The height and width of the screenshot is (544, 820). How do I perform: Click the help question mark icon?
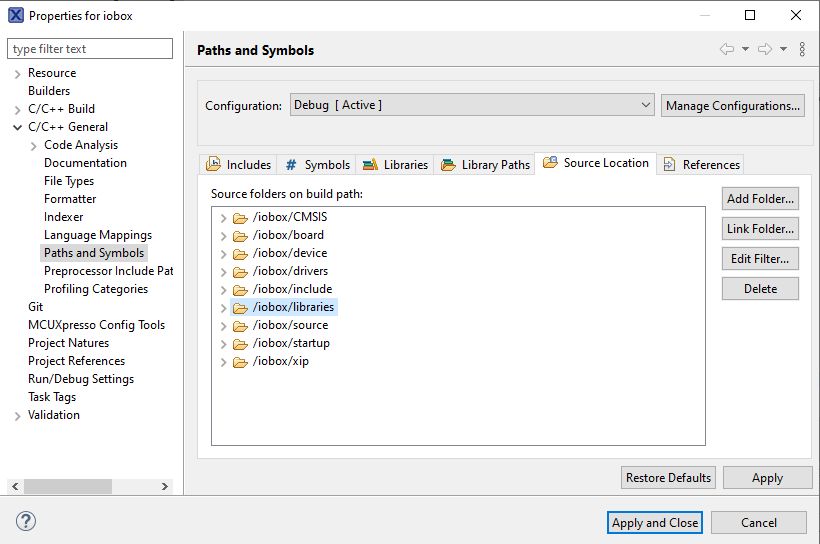[26, 521]
